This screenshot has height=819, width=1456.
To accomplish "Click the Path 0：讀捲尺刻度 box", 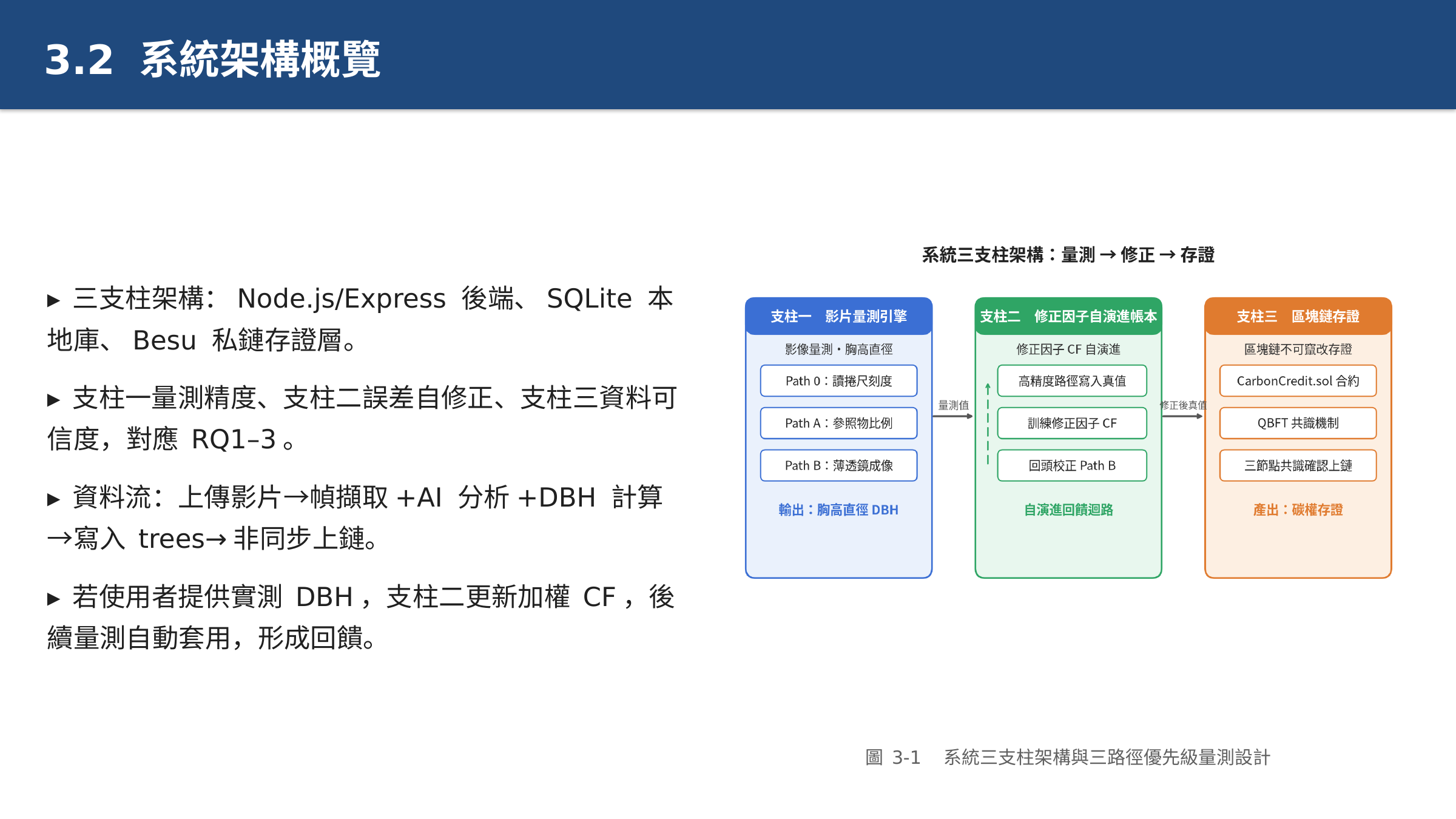I will tap(838, 381).
